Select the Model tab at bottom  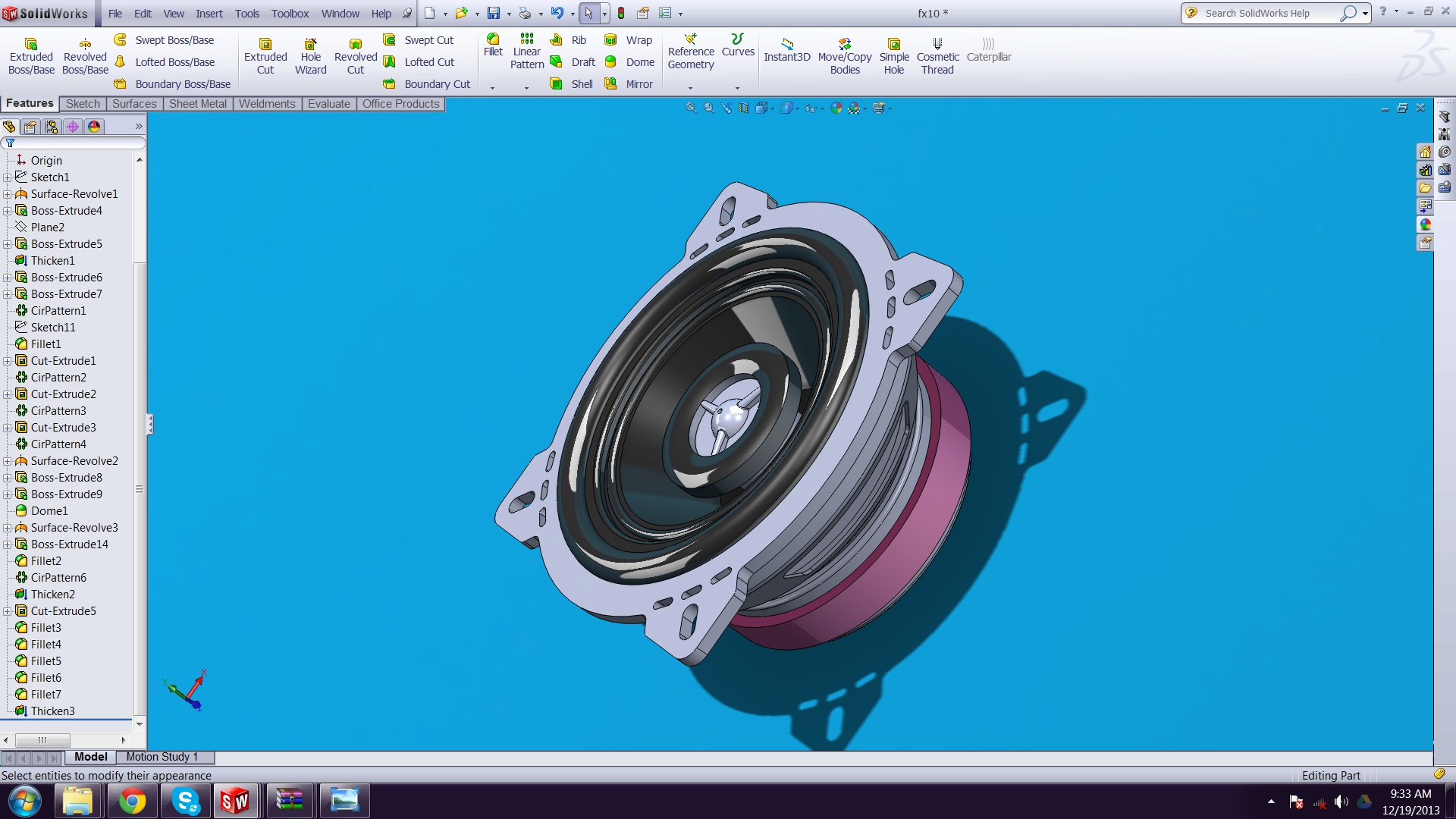91,757
